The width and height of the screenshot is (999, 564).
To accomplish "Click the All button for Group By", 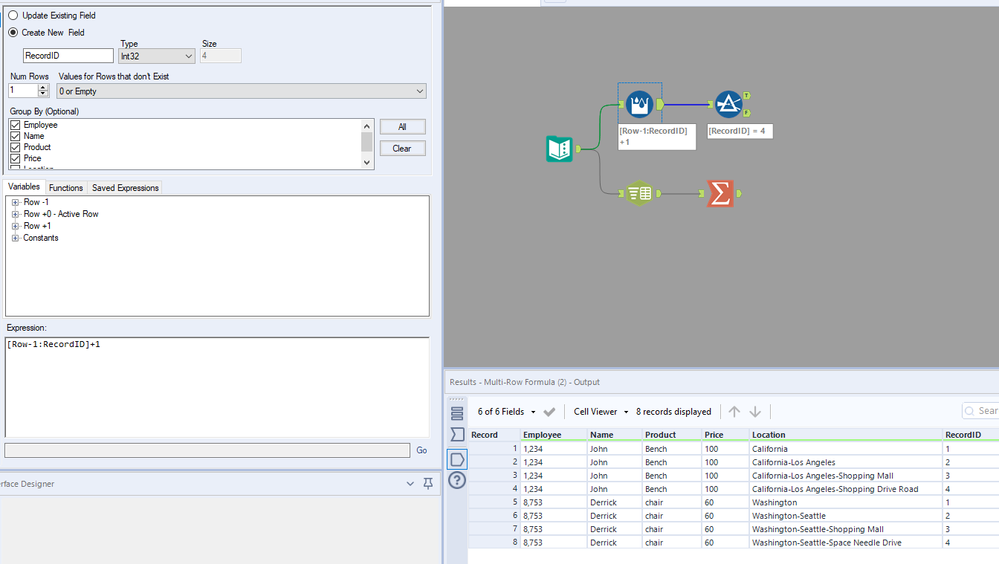I will tap(402, 127).
